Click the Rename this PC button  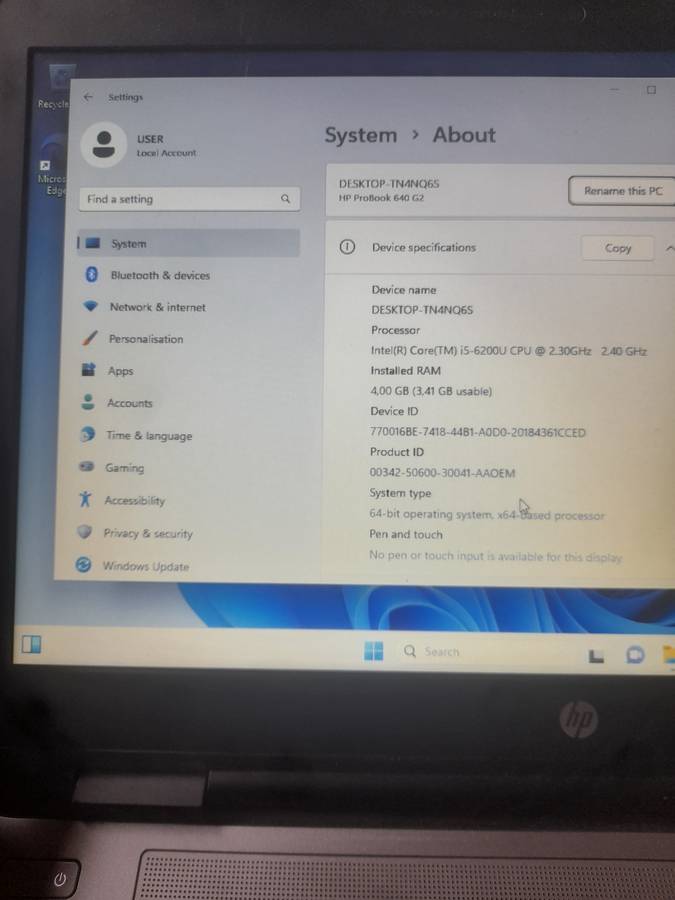coord(622,191)
